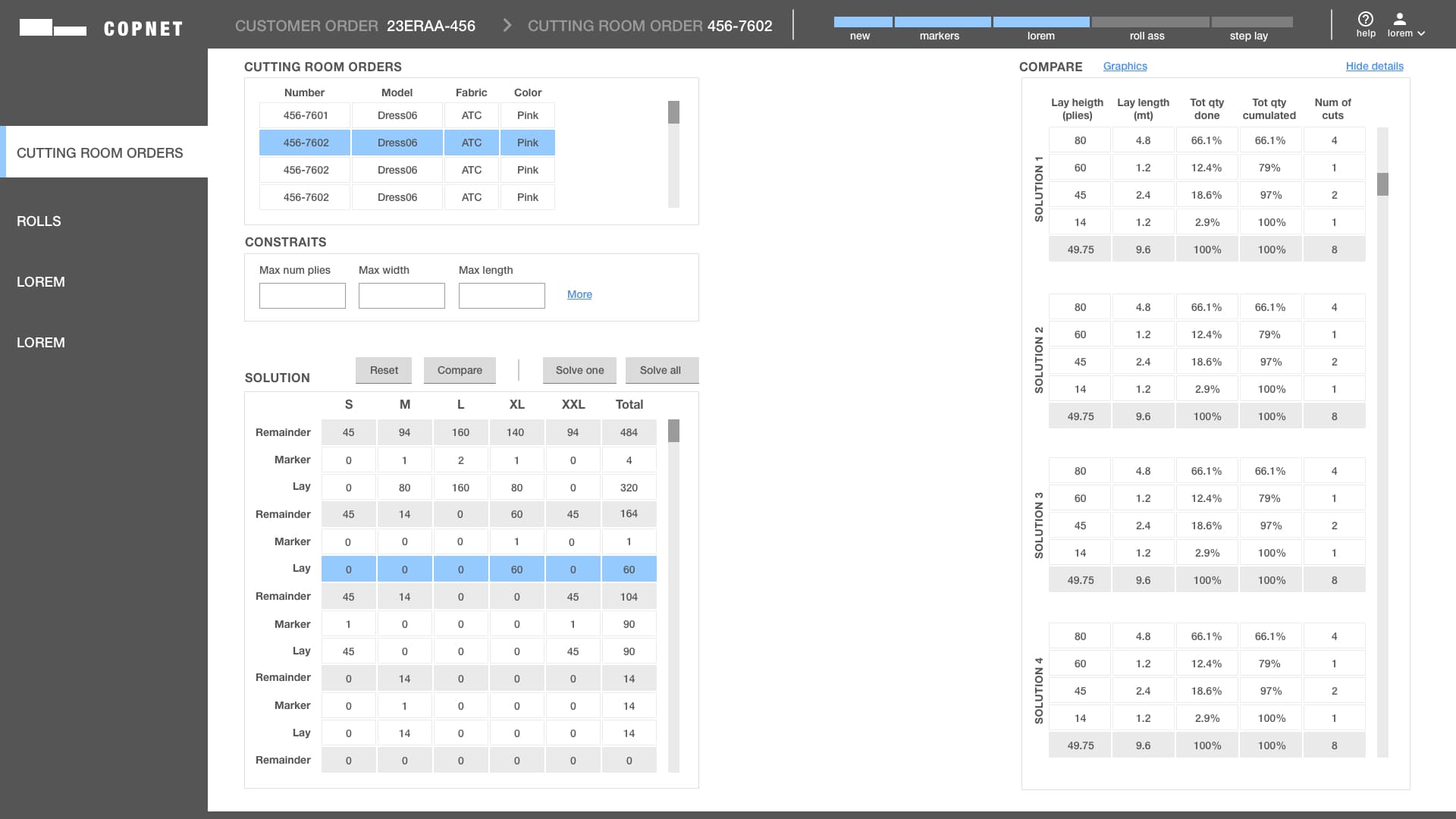Click the COPNET logo
Viewport: 1456px width, 819px height.
click(101, 29)
